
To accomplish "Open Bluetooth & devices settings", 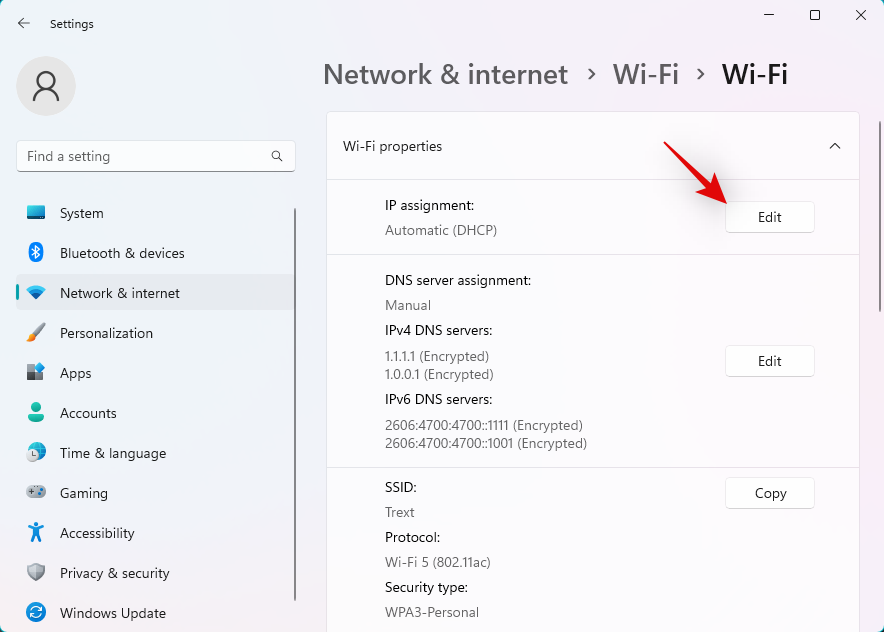I will (124, 253).
